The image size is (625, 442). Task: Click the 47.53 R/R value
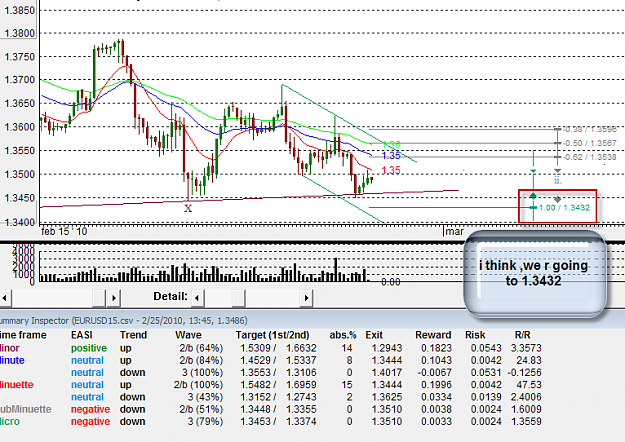pyautogui.click(x=529, y=385)
